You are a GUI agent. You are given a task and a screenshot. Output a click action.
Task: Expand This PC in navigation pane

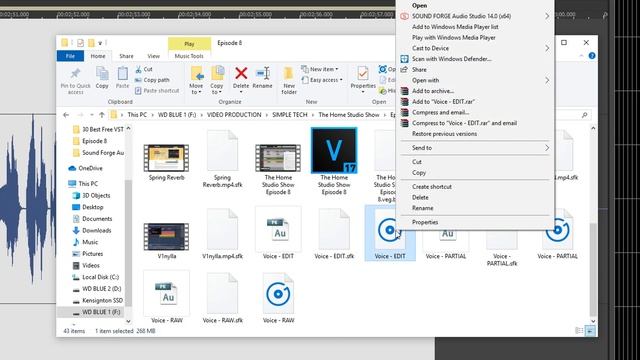83,184
